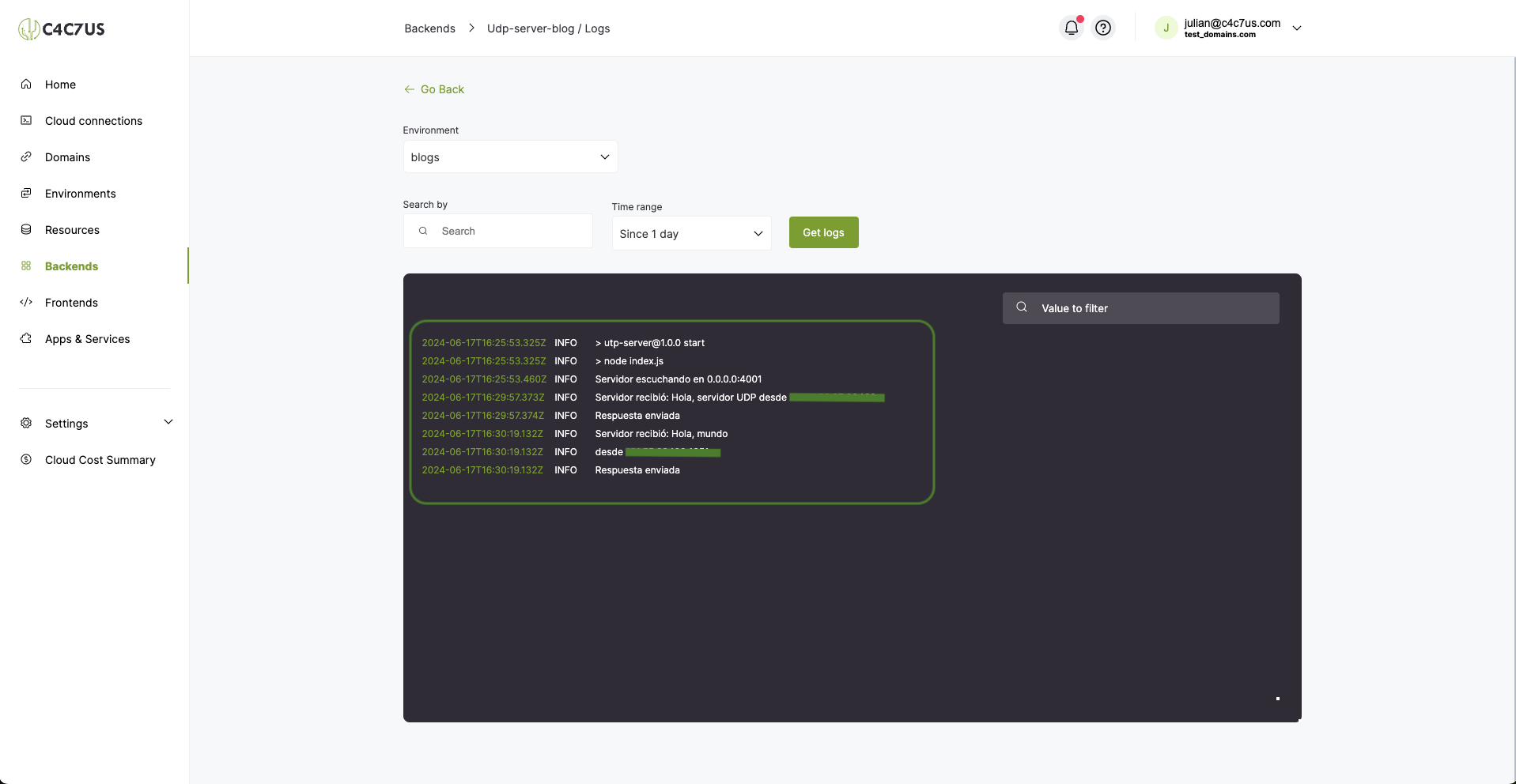The height and width of the screenshot is (784, 1516).
Task: Click the Home house icon
Action: 26,84
